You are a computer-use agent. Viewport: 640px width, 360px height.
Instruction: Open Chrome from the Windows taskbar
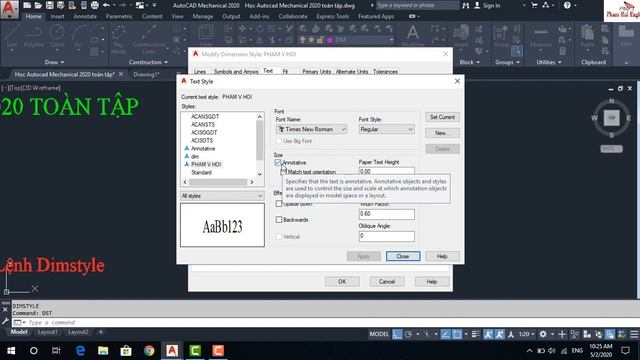pyautogui.click(x=149, y=351)
